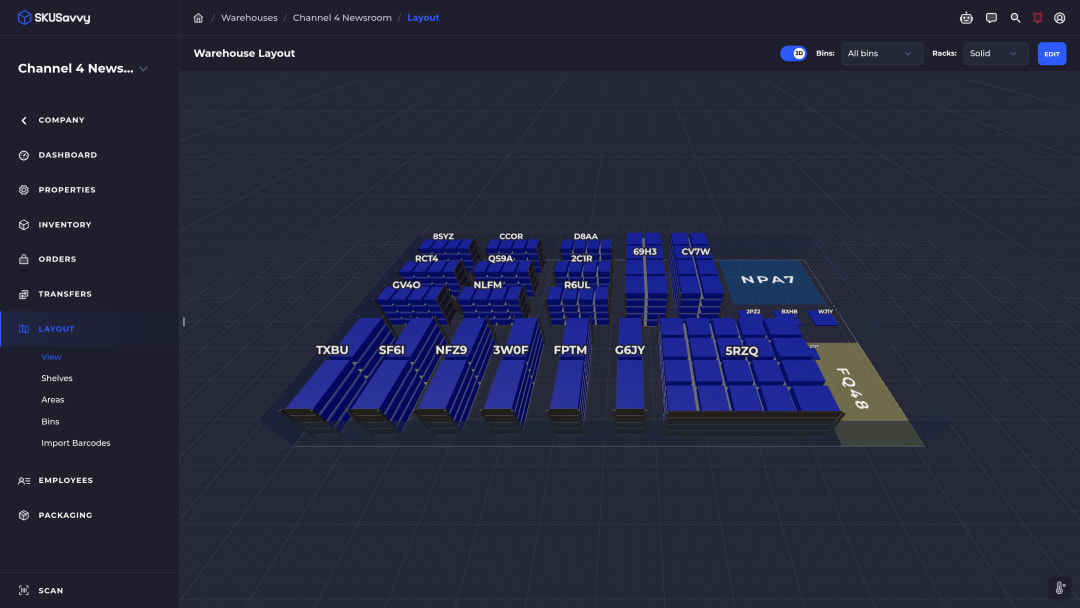This screenshot has width=1080, height=608.
Task: Select rack NLFM in the layout
Action: [x=492, y=303]
